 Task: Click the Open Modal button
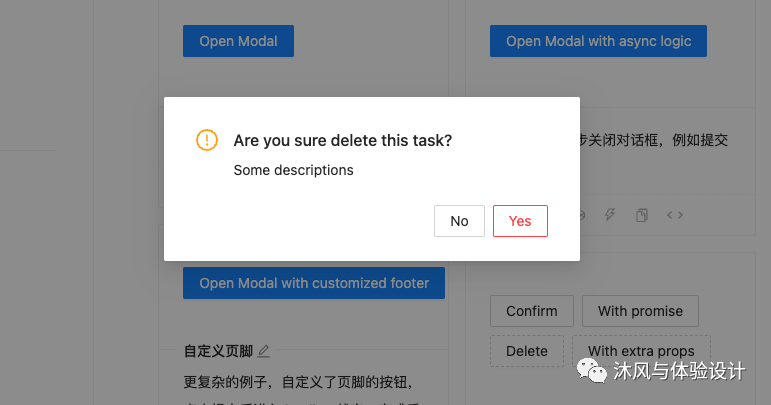pos(238,41)
